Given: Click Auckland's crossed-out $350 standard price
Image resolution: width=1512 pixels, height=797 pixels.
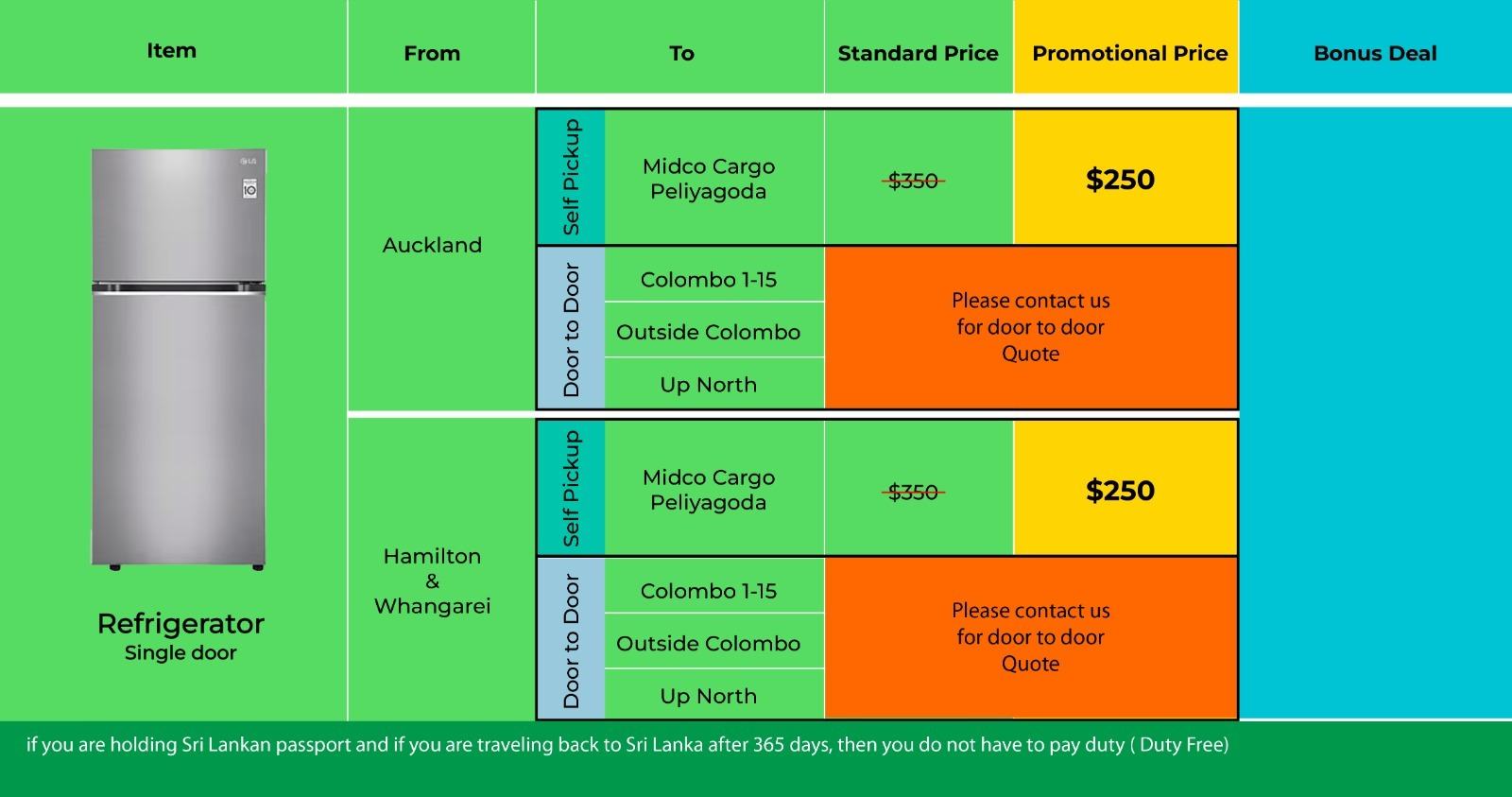Looking at the screenshot, I should 914,181.
